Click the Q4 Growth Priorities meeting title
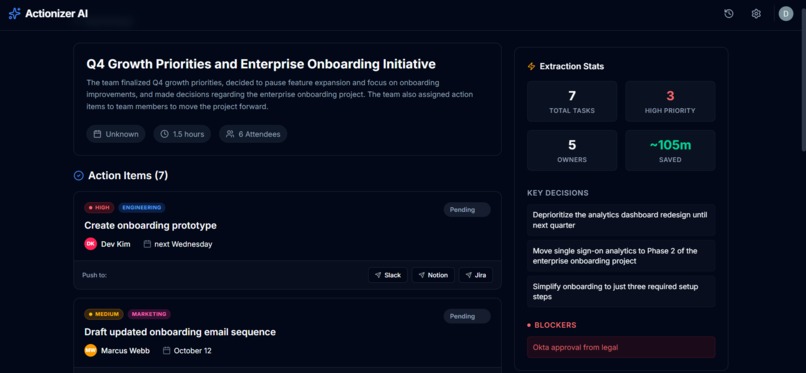 pos(261,64)
